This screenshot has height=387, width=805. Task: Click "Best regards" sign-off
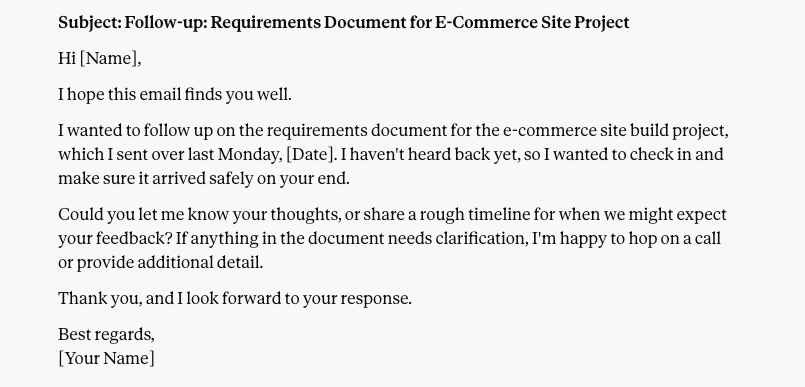(106, 335)
